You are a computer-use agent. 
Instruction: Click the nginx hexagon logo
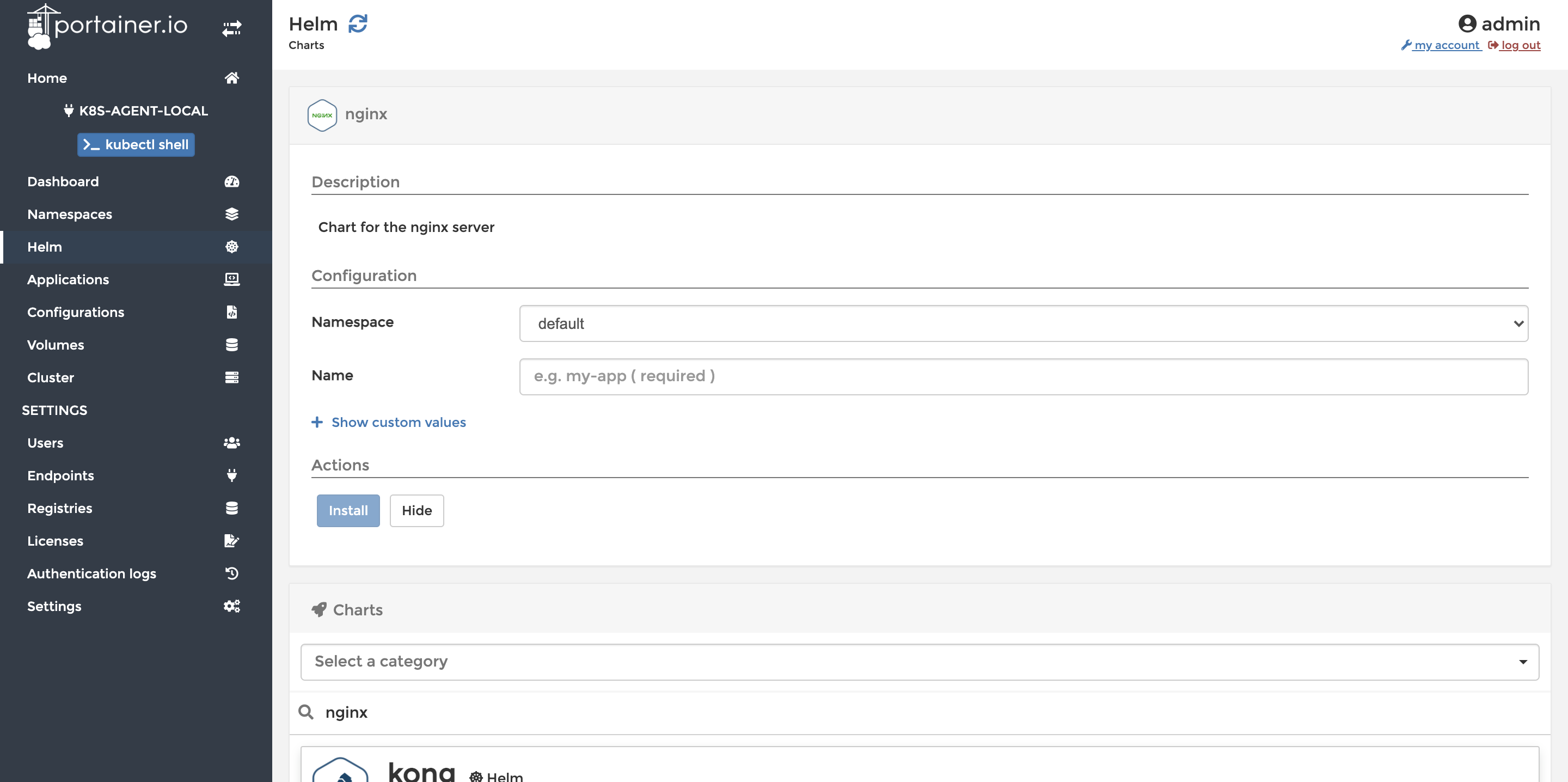(322, 115)
